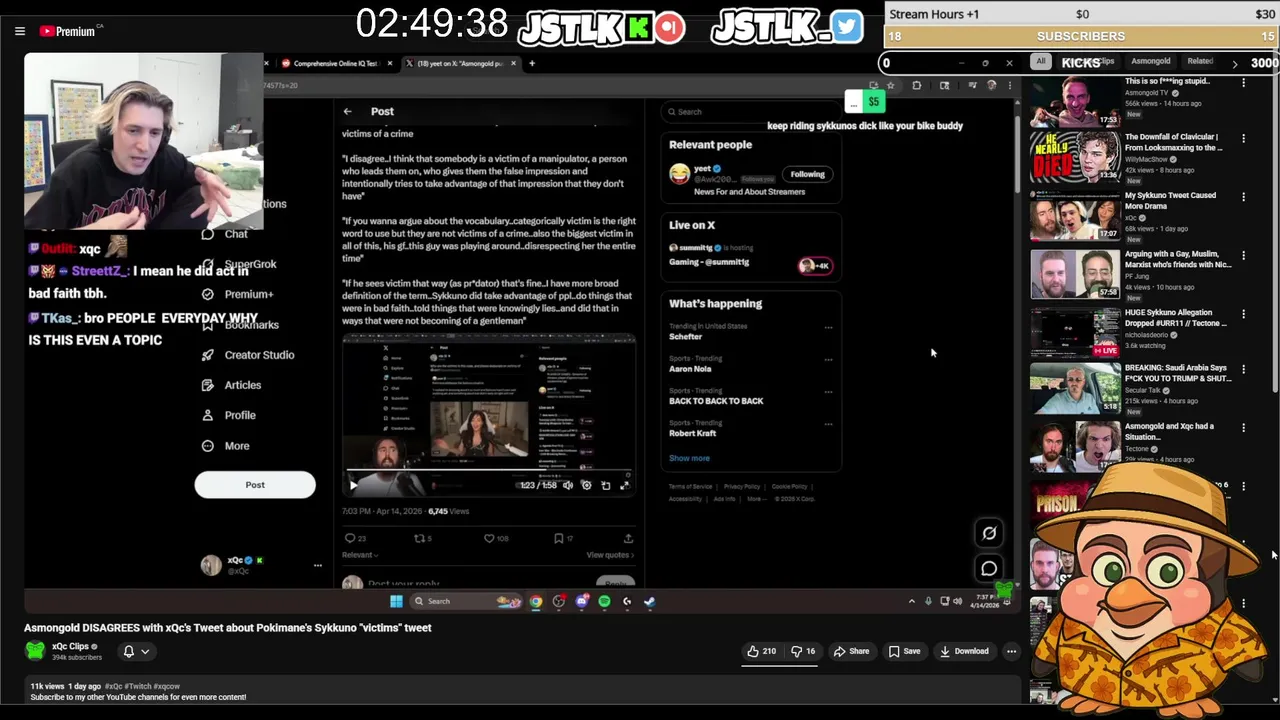This screenshot has width=1280, height=720.
Task: Toggle fullscreen on embedded tweet video
Action: 624,485
